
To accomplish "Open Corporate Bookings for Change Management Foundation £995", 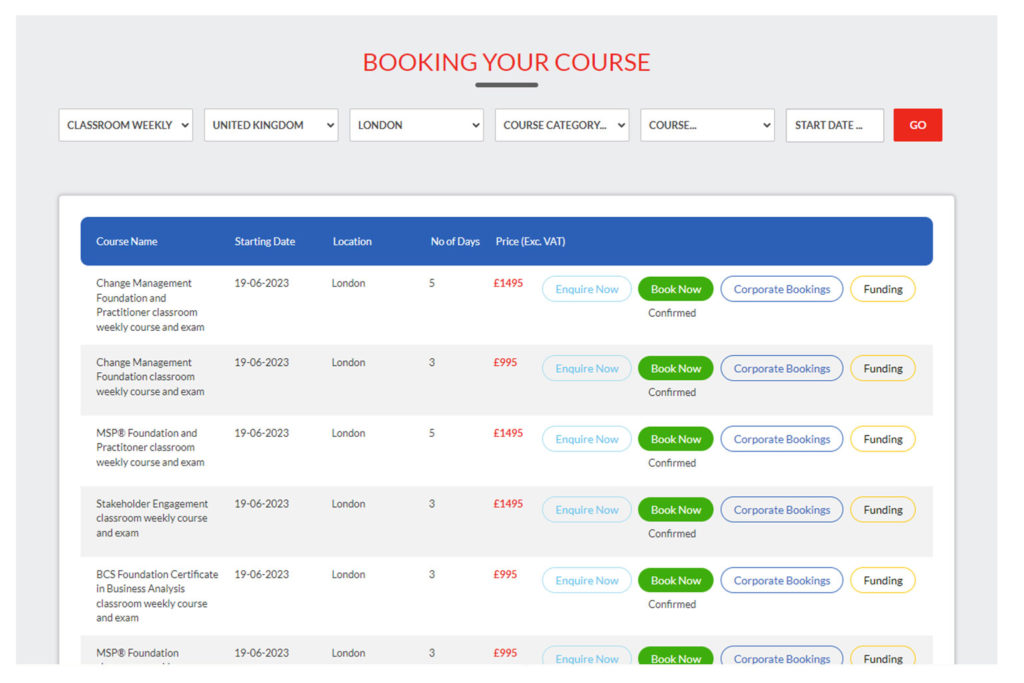I will point(781,368).
